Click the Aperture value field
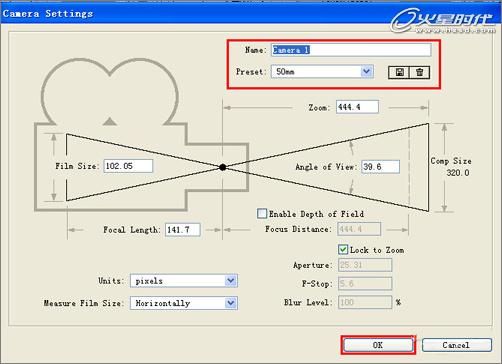The height and width of the screenshot is (364, 502). 365,265
